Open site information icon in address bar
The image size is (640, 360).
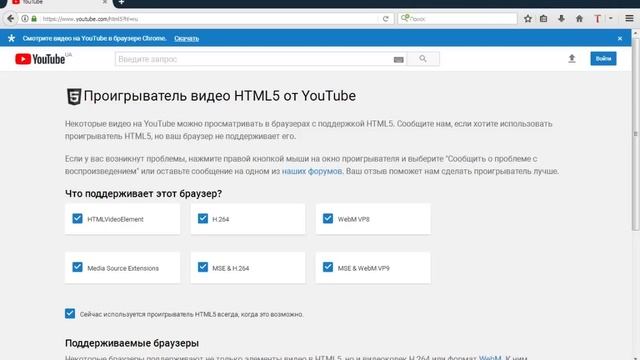click(25, 19)
